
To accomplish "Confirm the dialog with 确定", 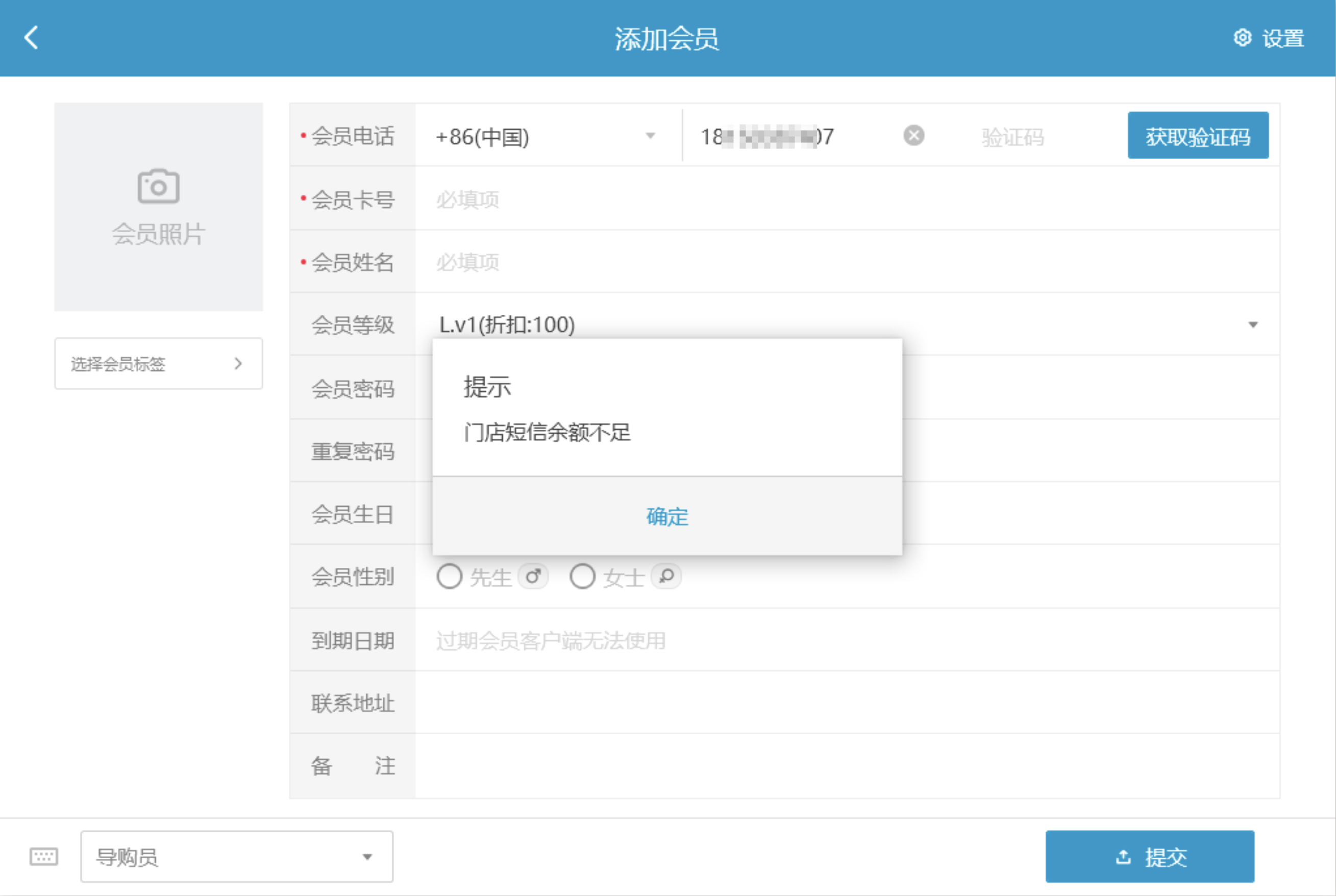I will tap(667, 516).
